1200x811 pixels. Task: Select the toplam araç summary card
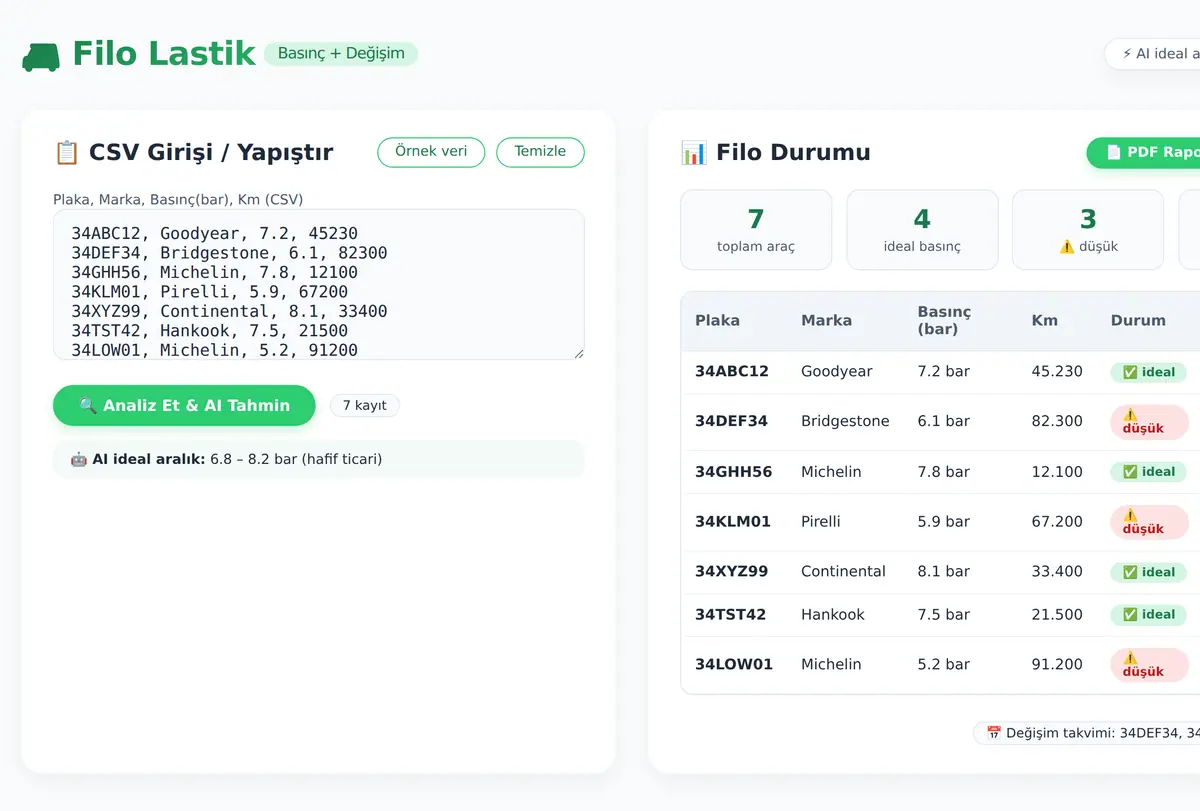756,230
